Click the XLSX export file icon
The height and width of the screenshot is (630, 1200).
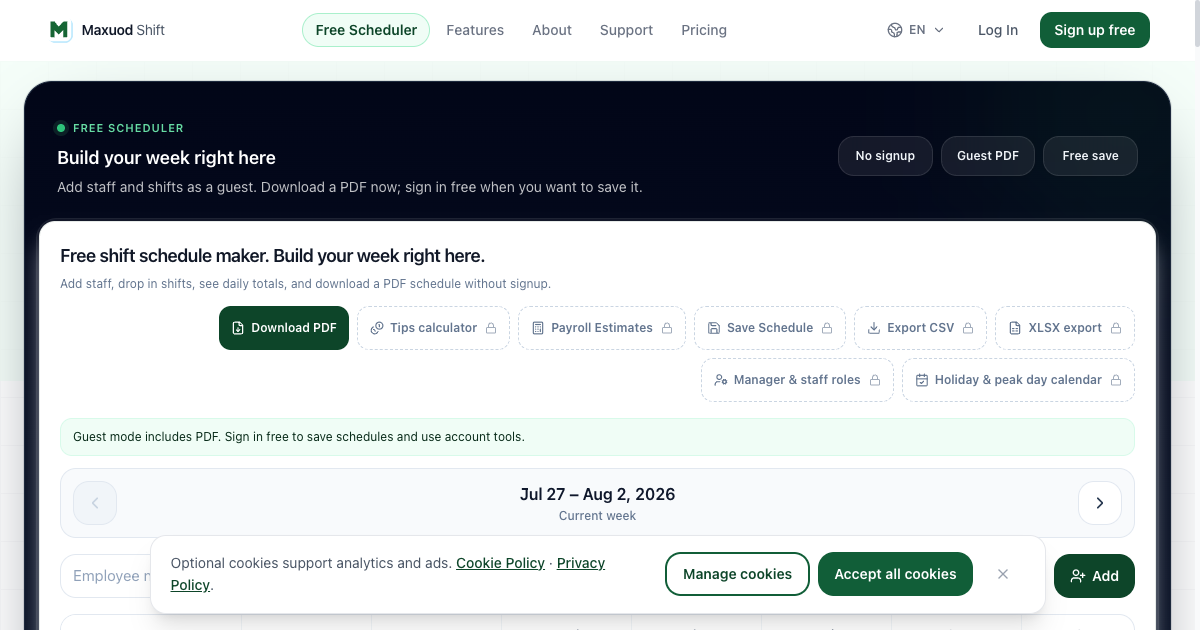pyautogui.click(x=1015, y=328)
